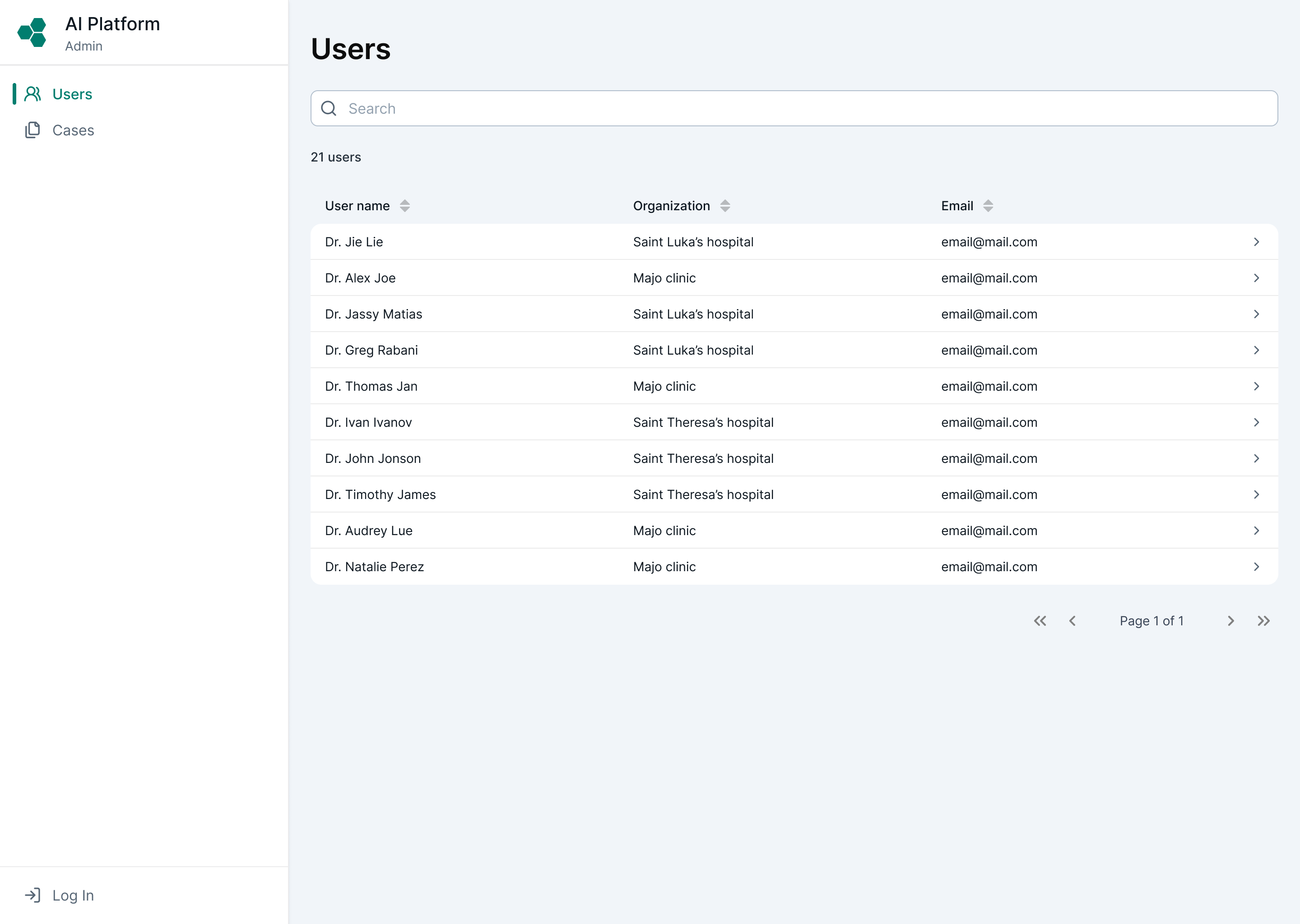Jump to first page with double-left chevron
The height and width of the screenshot is (924, 1300).
click(x=1040, y=621)
